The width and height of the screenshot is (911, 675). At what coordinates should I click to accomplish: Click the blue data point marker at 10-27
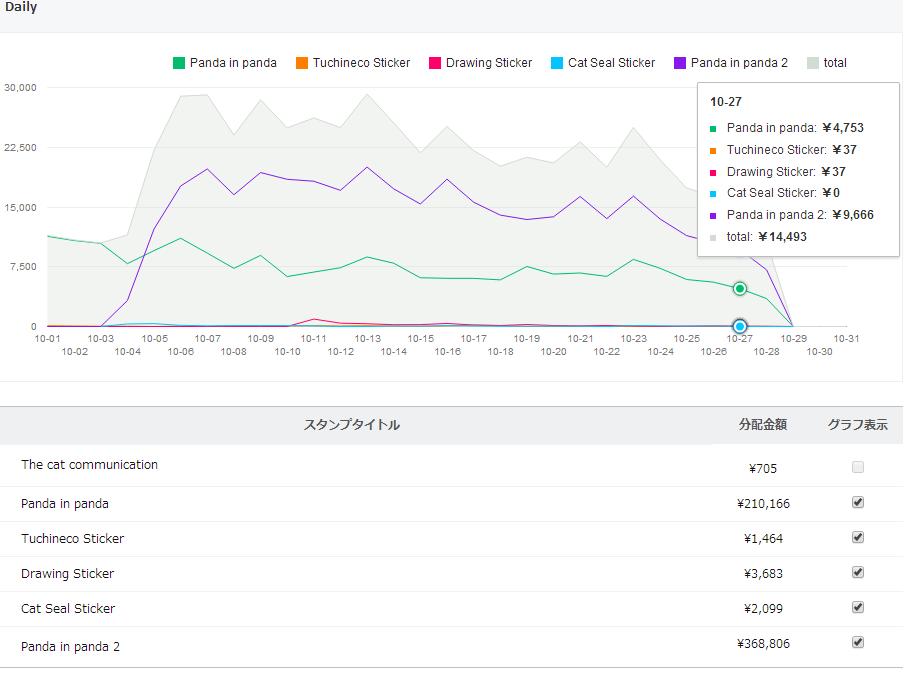(x=740, y=326)
